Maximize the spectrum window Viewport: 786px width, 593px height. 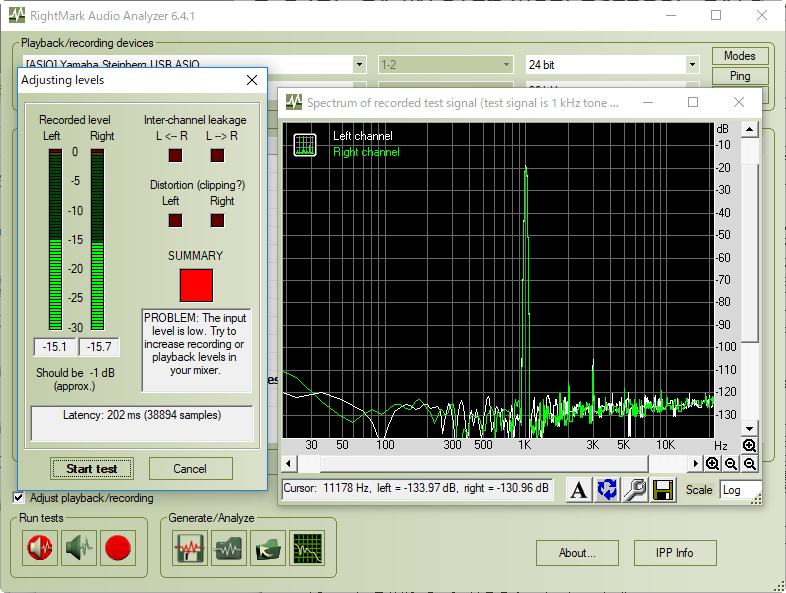click(693, 102)
